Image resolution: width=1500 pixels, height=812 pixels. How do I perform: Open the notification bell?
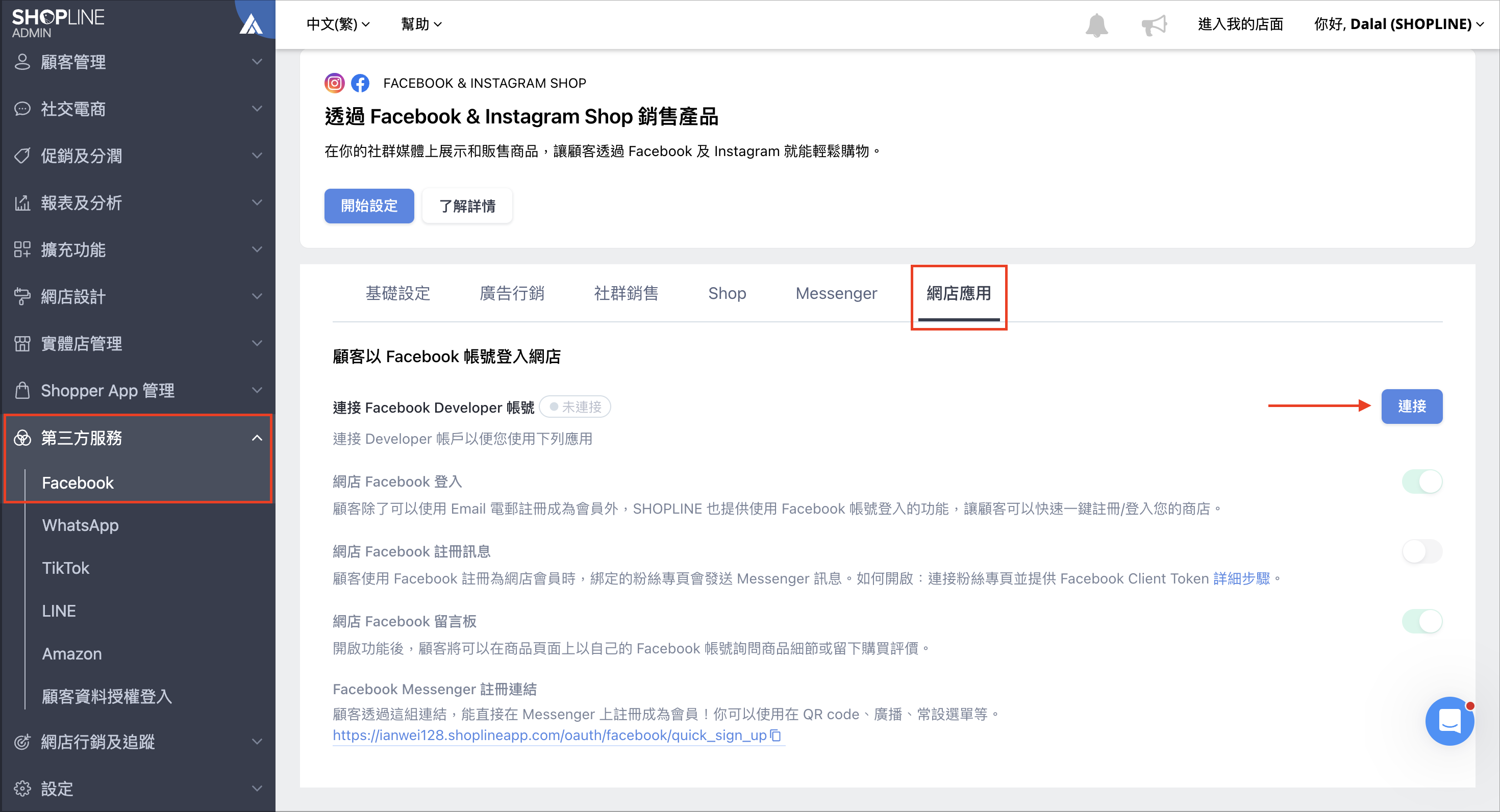(x=1096, y=24)
